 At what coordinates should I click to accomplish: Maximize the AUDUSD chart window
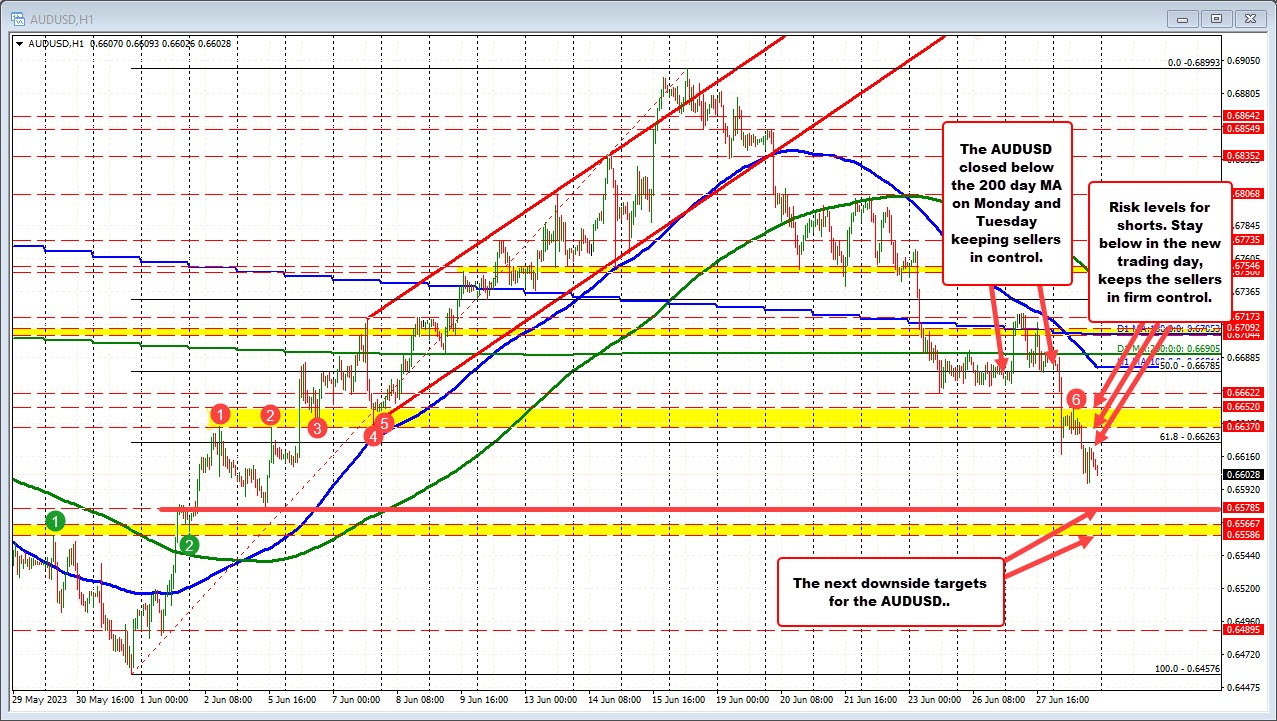(x=1216, y=17)
